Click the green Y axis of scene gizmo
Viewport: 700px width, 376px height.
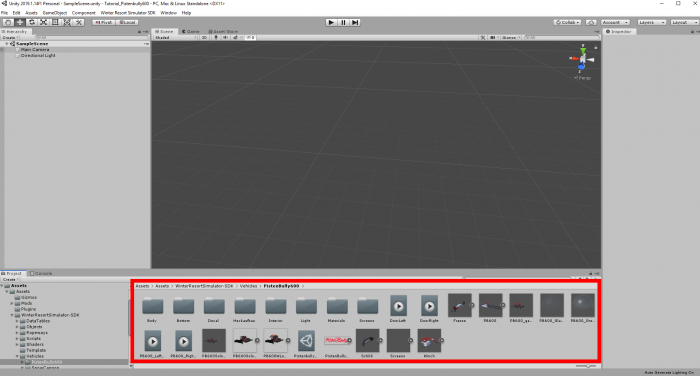[x=583, y=50]
